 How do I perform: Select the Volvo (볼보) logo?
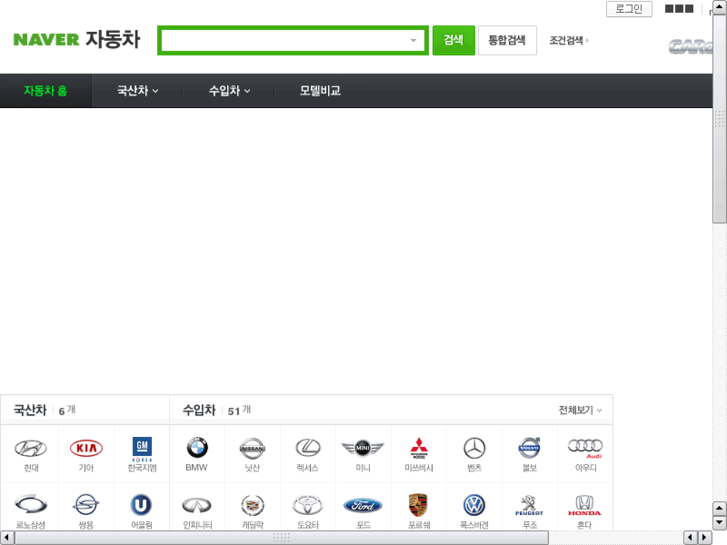529,448
